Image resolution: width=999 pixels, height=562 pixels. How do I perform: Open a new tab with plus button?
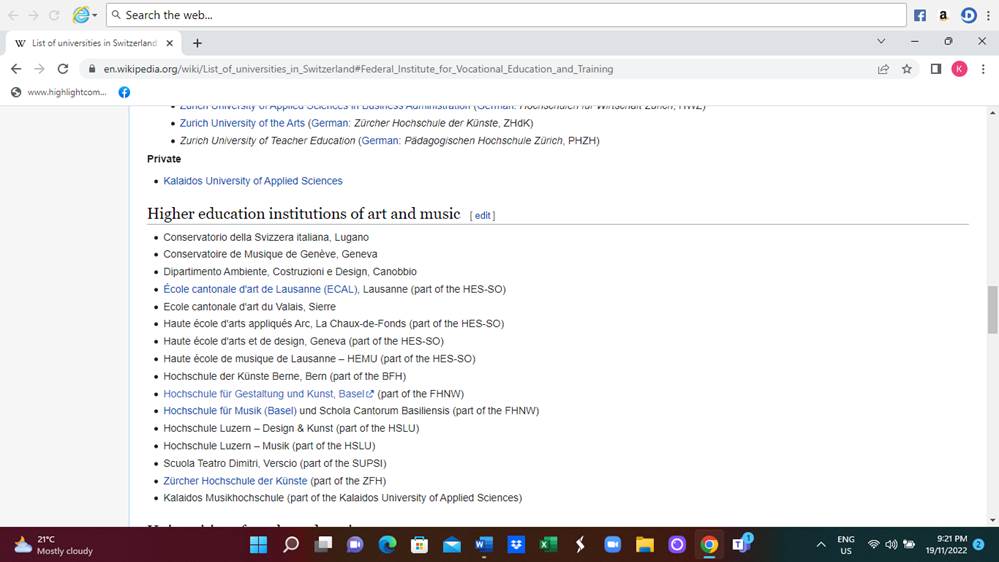(x=198, y=43)
